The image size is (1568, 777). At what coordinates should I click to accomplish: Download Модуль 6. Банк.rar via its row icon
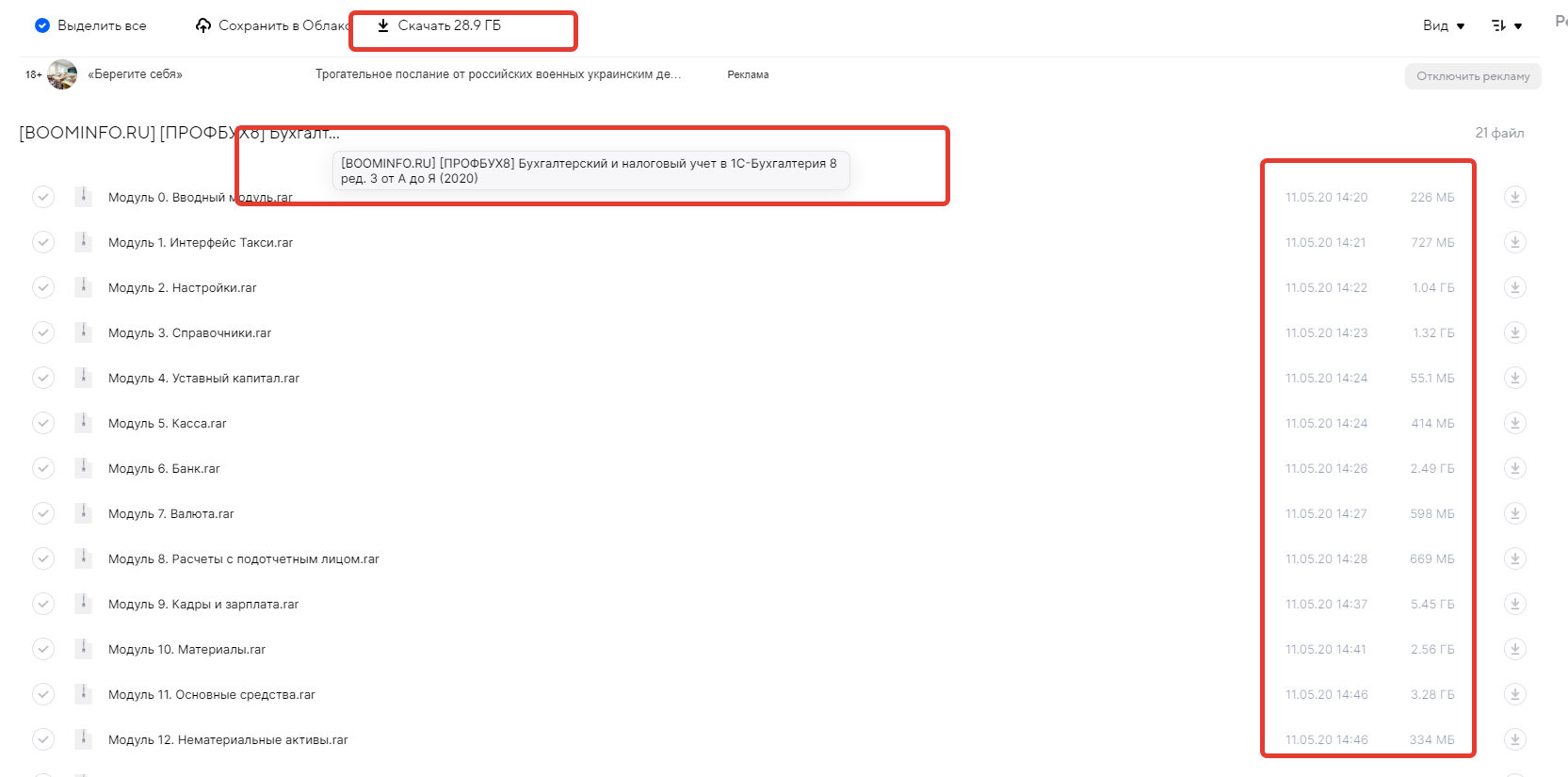click(1514, 468)
